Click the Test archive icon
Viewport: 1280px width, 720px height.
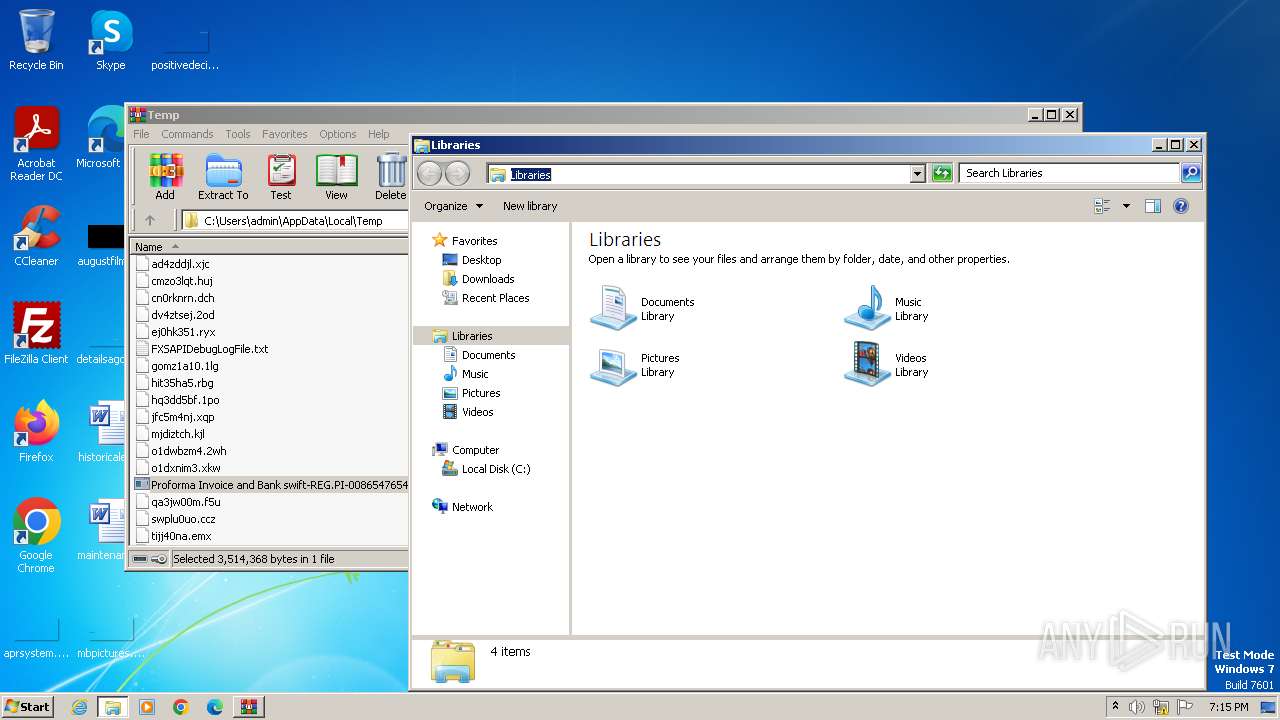click(281, 177)
